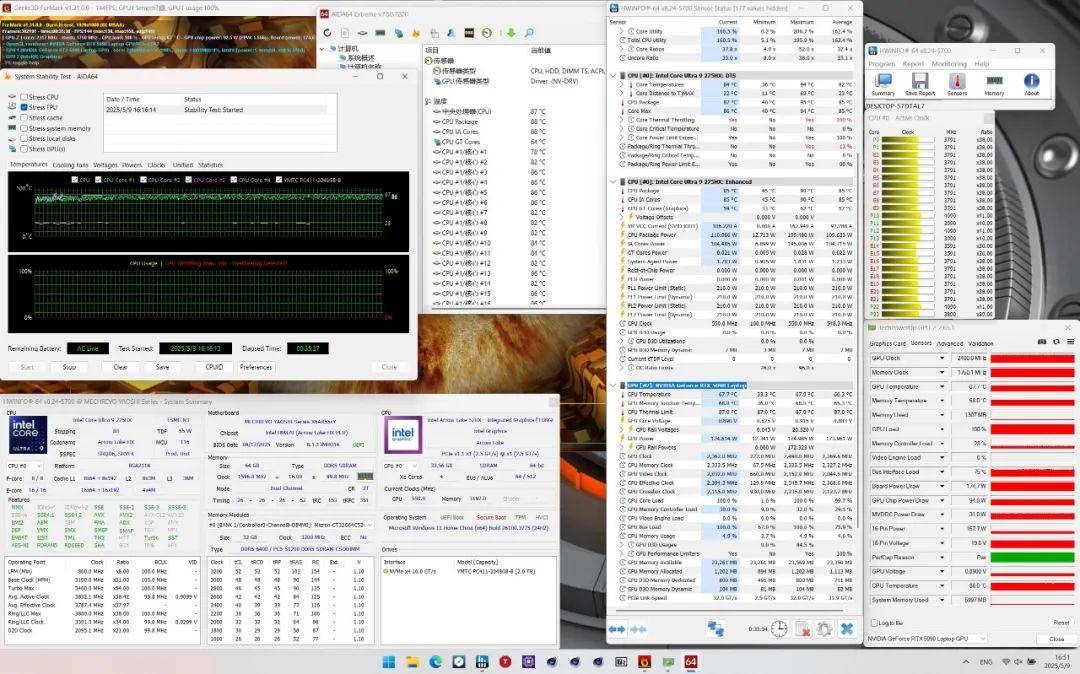1080x674 pixels.
Task: Open Preferences in stability test window
Action: [x=256, y=367]
